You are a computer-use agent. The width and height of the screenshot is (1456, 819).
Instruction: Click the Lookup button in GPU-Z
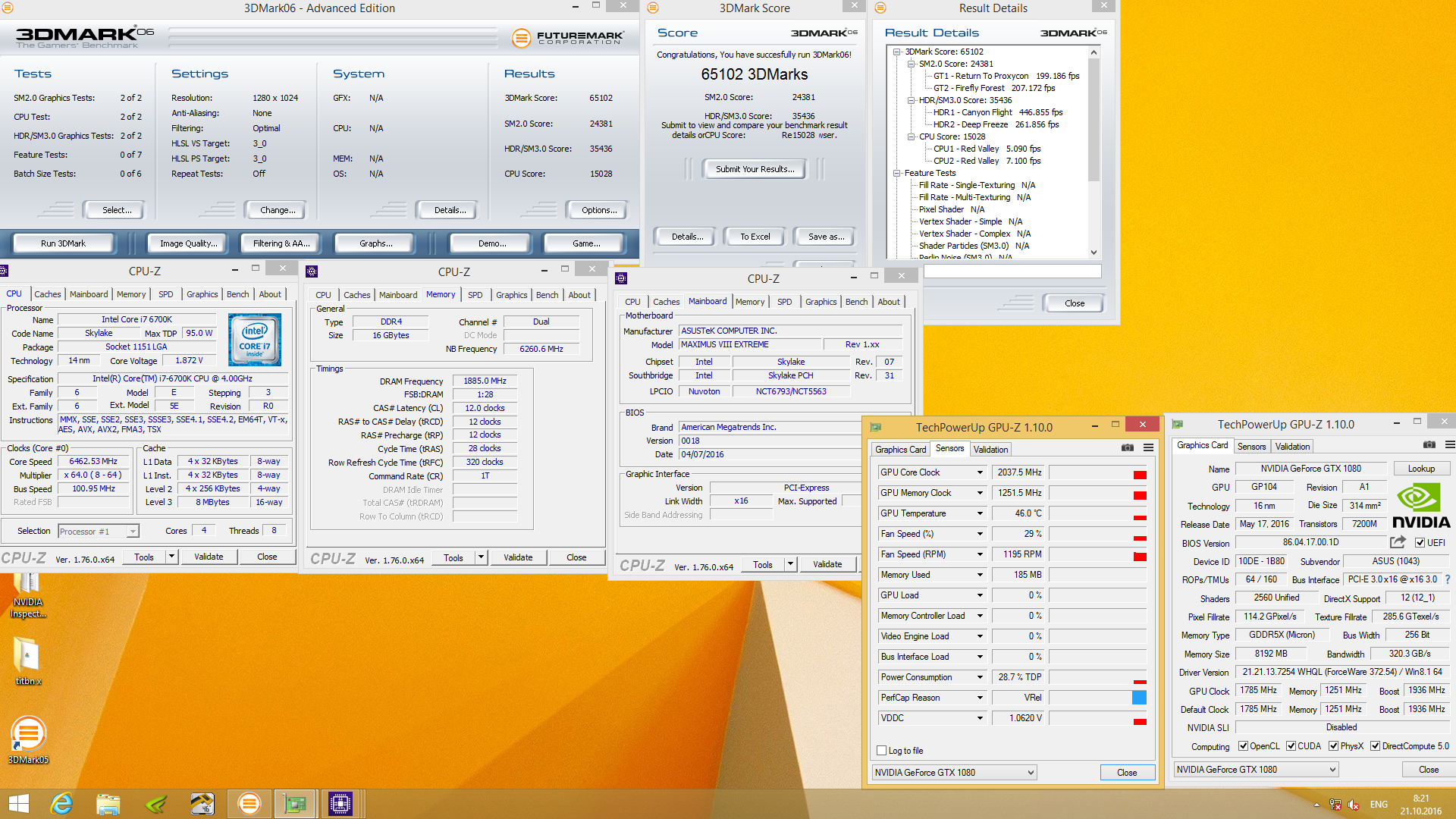tap(1421, 469)
